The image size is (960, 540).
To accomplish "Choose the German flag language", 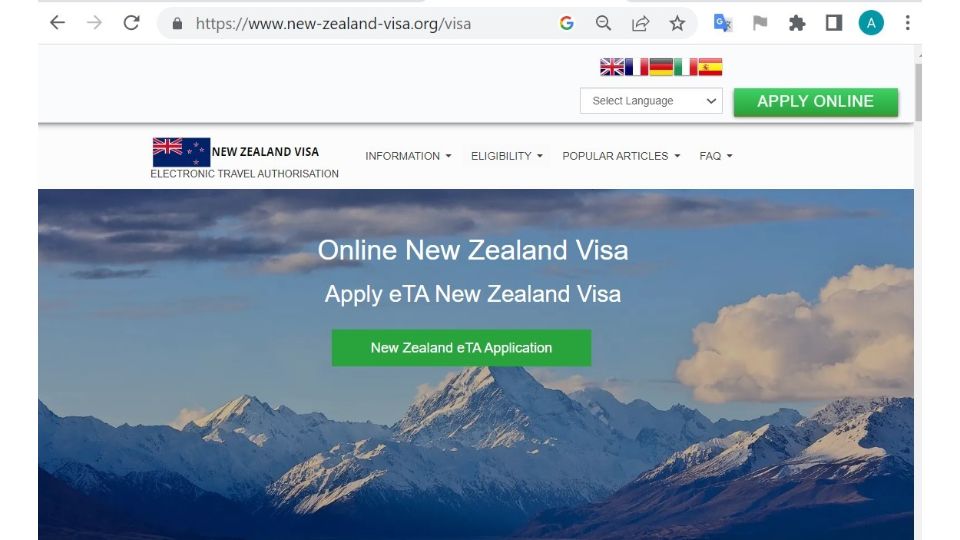I will coord(661,67).
